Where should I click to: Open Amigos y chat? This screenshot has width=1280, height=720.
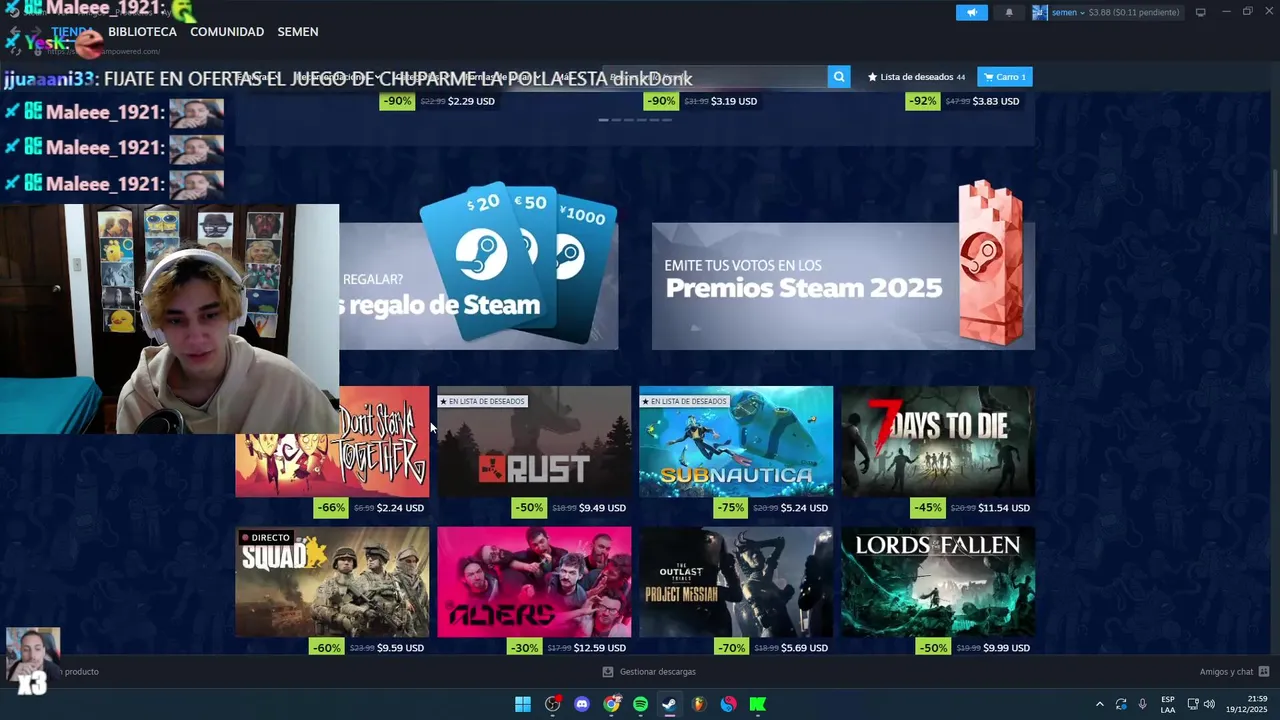point(1234,672)
